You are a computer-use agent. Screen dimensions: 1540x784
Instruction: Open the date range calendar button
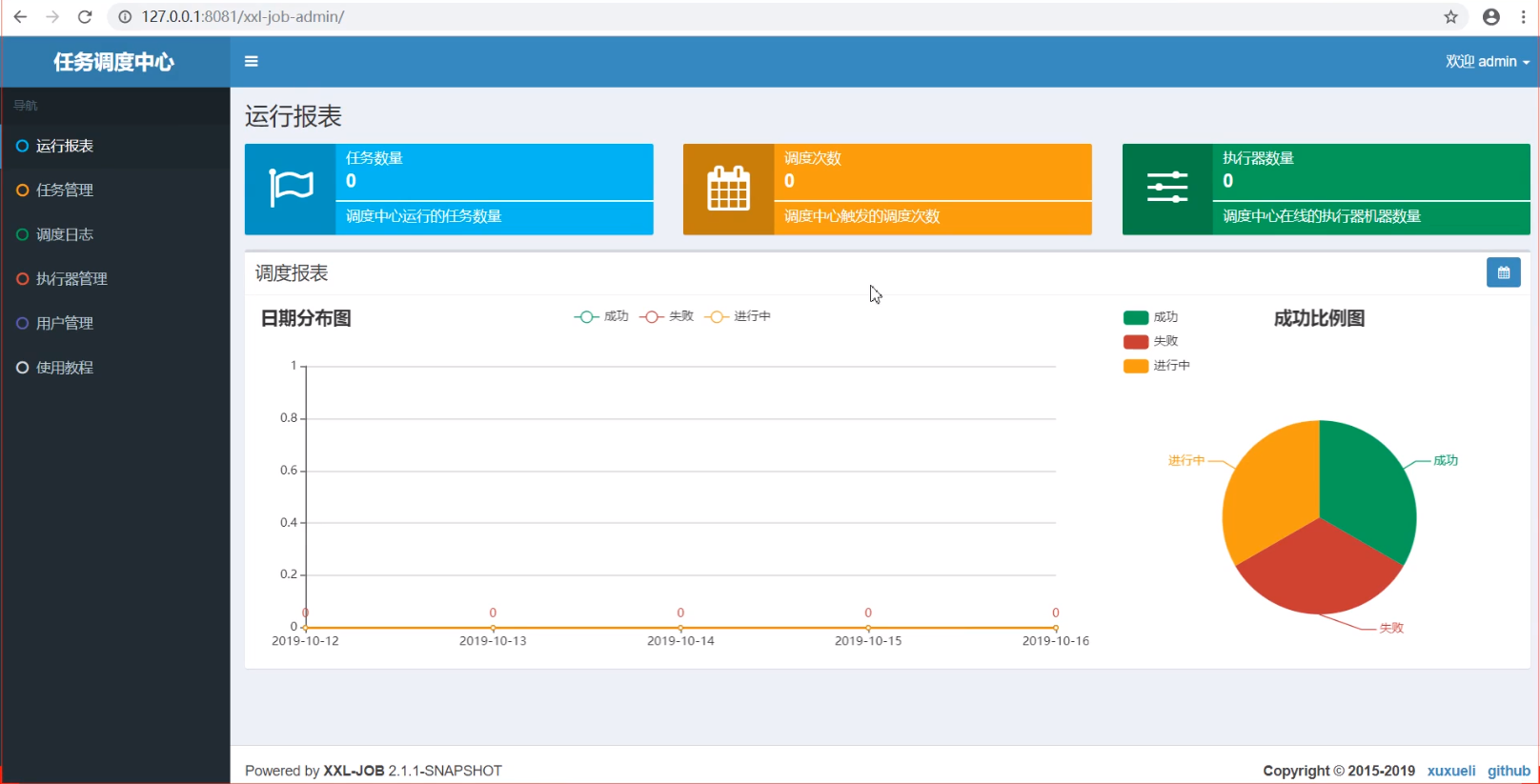click(1504, 272)
